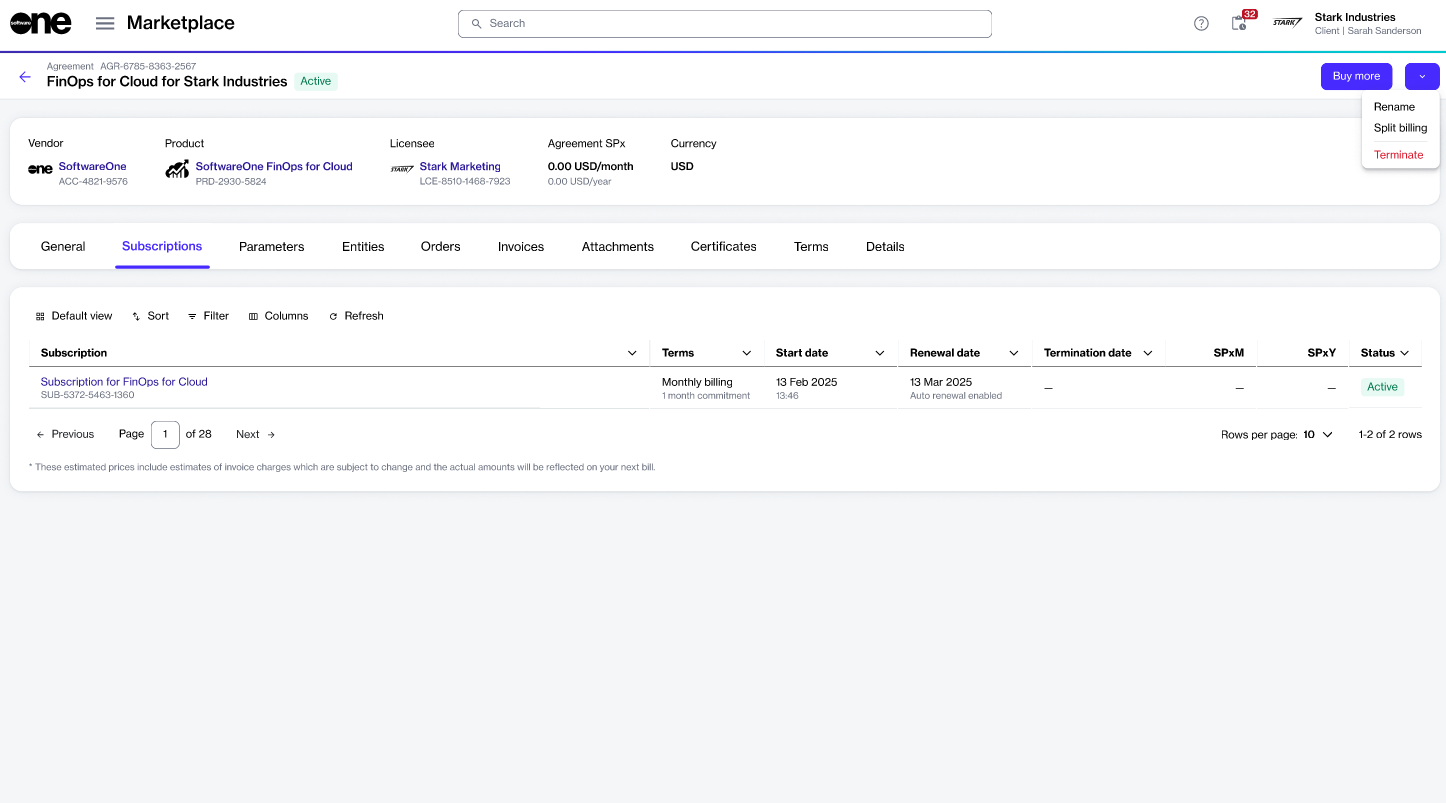Expand the Renewal date column menu
This screenshot has width=1446, height=803.
click(1013, 353)
